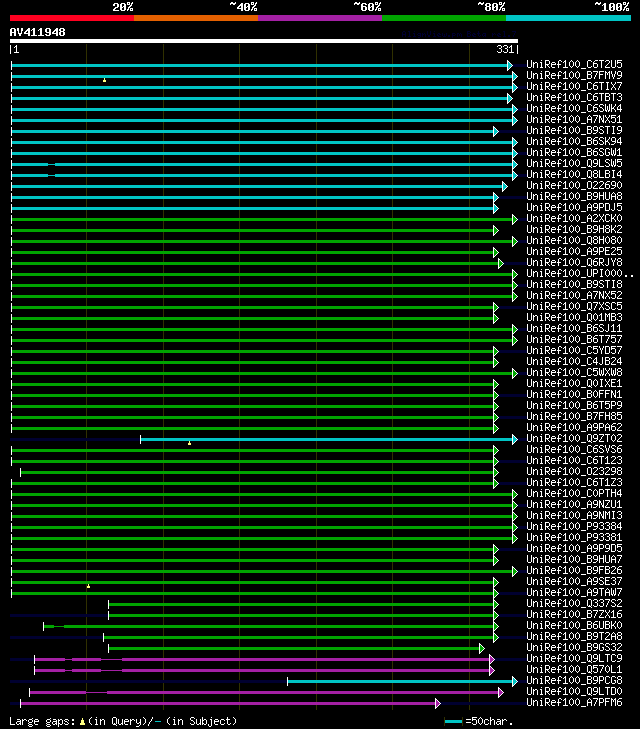
Task: Select the UniRef100_A9PDJ5 label
Action: [x=574, y=207]
